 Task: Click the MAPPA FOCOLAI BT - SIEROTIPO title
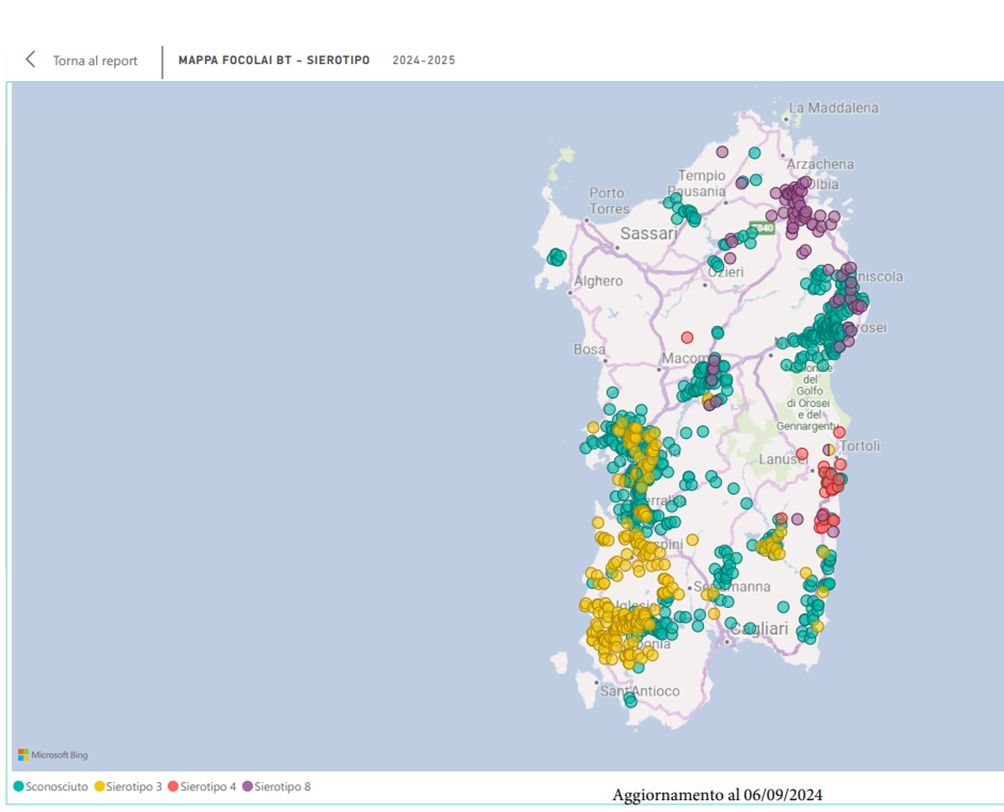pyautogui.click(x=274, y=61)
